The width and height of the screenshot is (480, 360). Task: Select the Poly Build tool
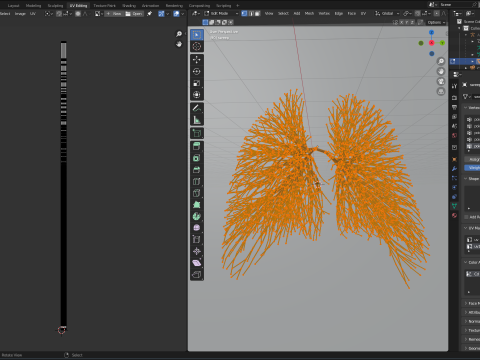click(197, 205)
